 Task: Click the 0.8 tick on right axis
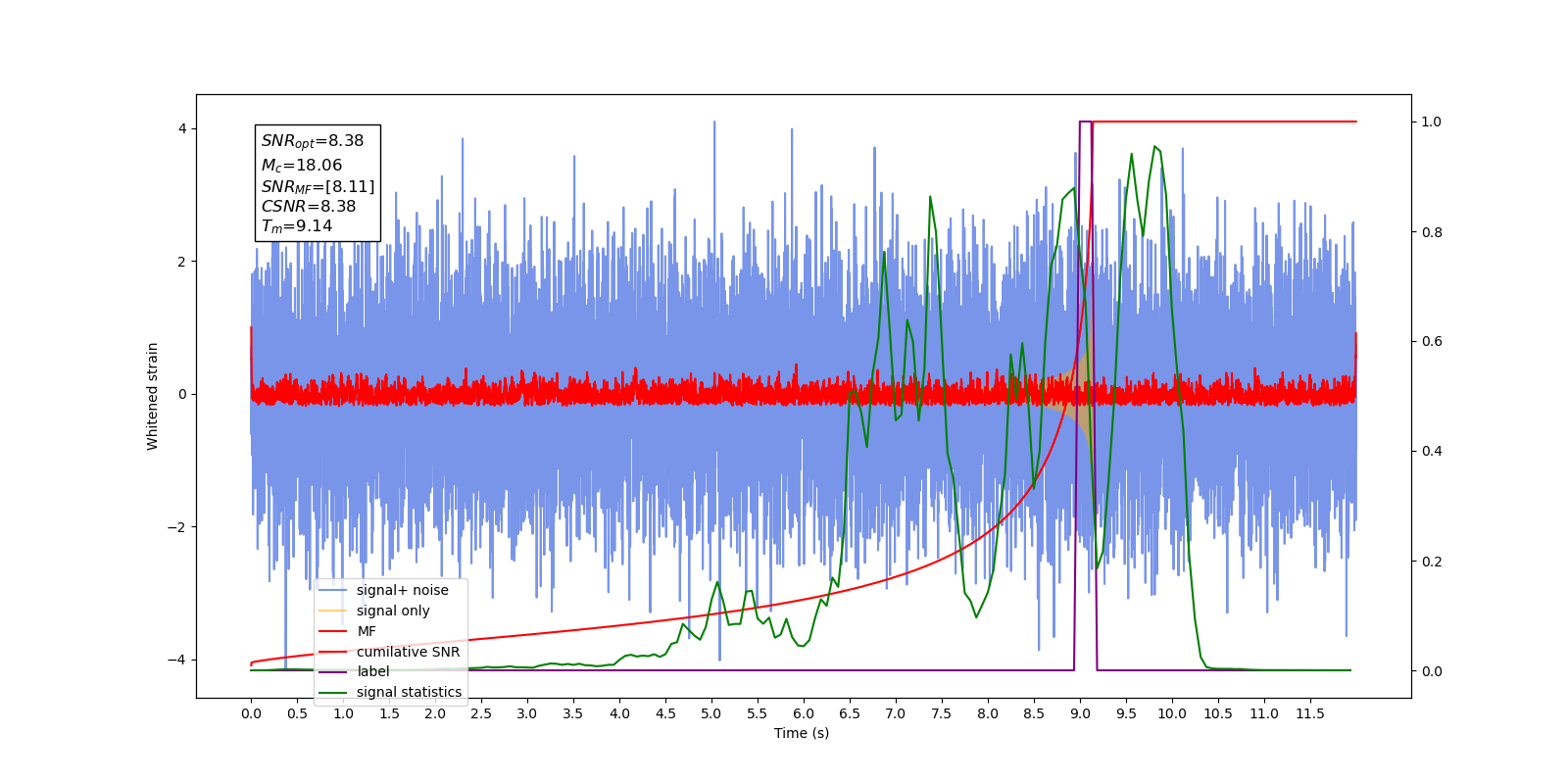click(x=1432, y=232)
